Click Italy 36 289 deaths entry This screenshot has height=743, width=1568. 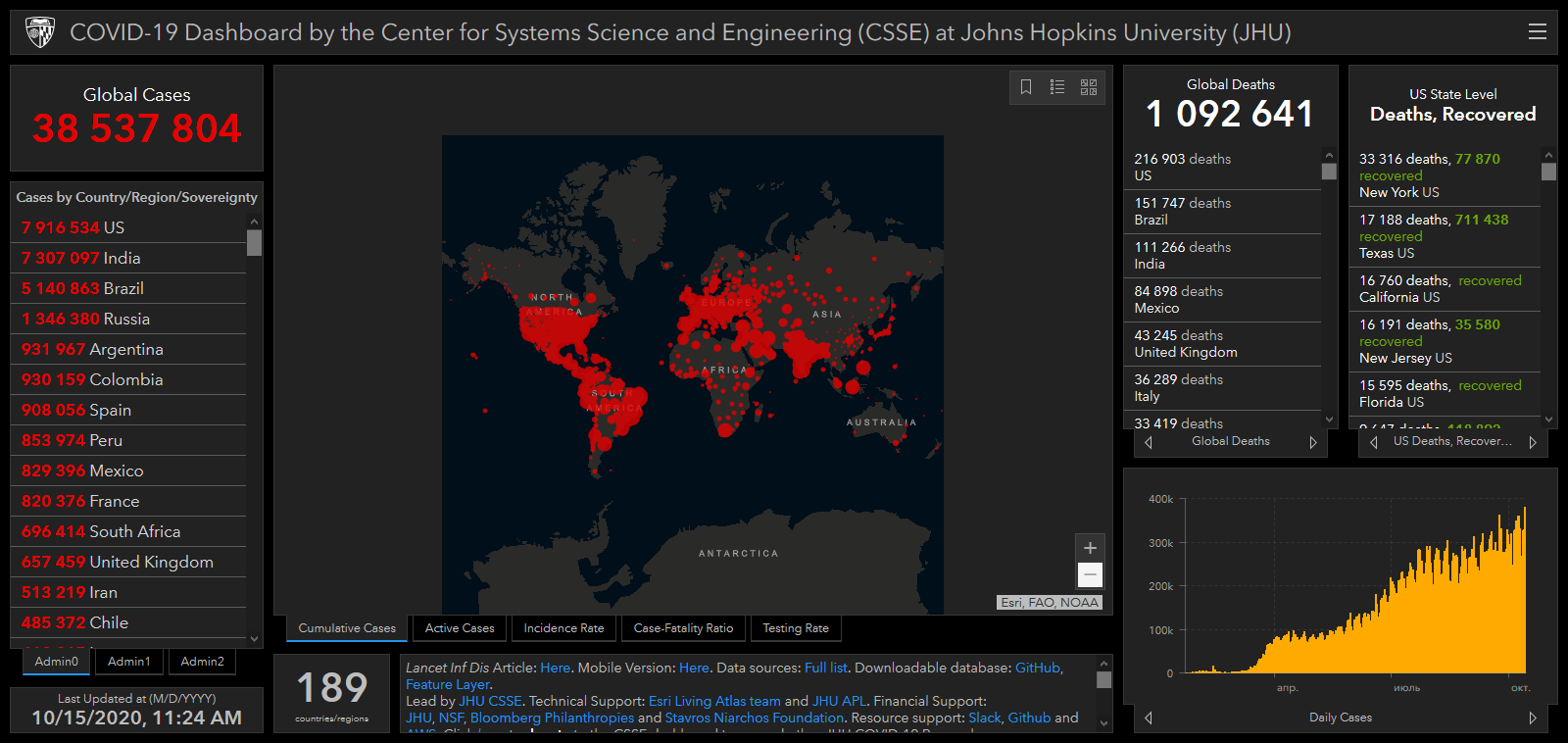(1226, 388)
